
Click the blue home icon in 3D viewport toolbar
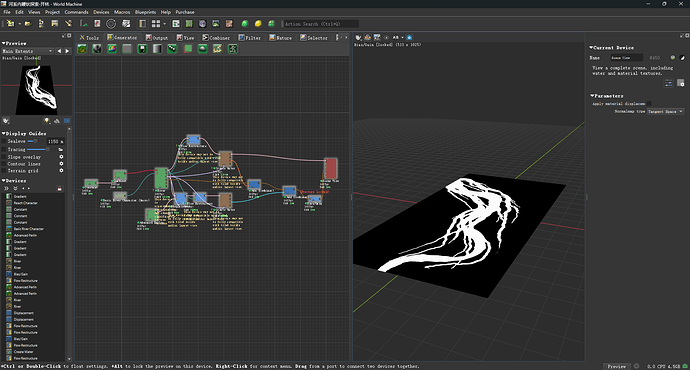click(409, 37)
